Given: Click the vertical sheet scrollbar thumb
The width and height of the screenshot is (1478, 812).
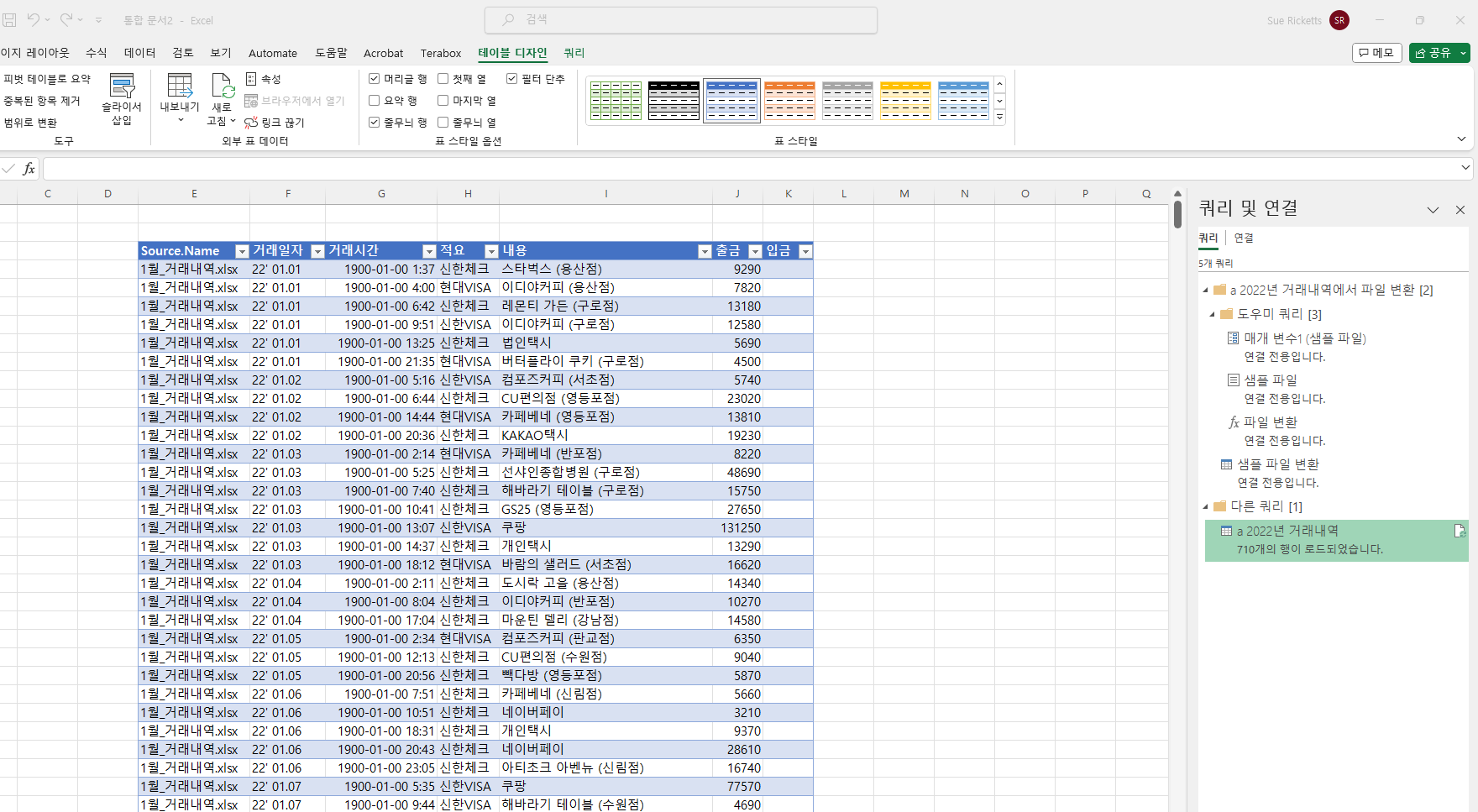Looking at the screenshot, I should pos(1177,213).
